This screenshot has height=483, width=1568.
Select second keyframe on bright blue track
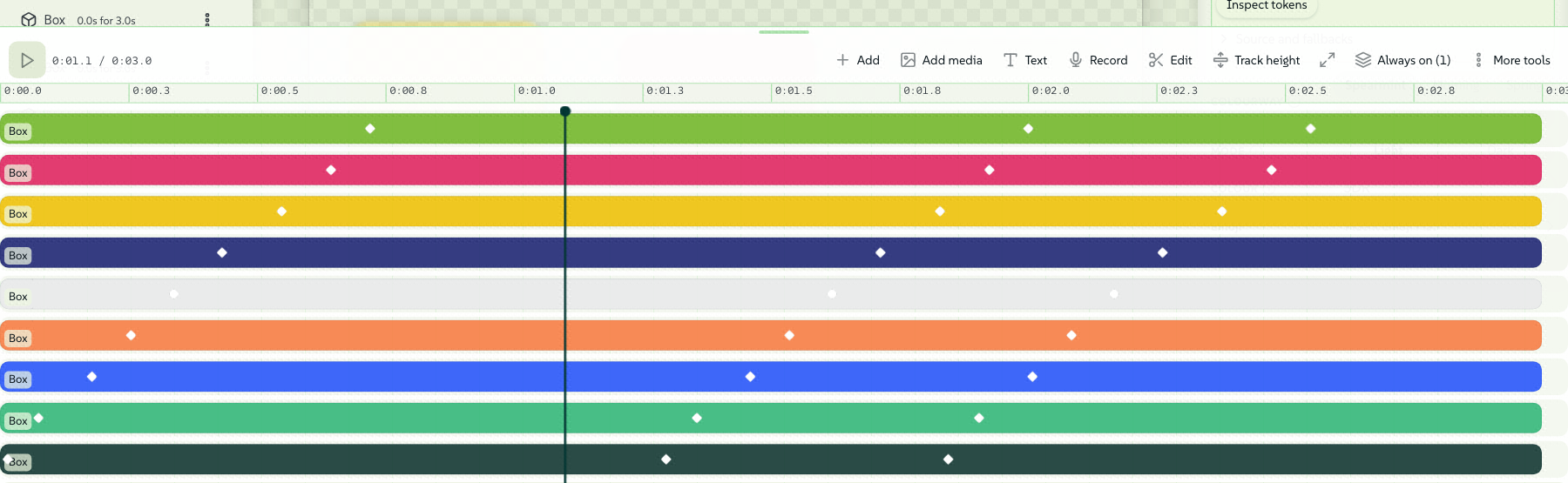[750, 377]
